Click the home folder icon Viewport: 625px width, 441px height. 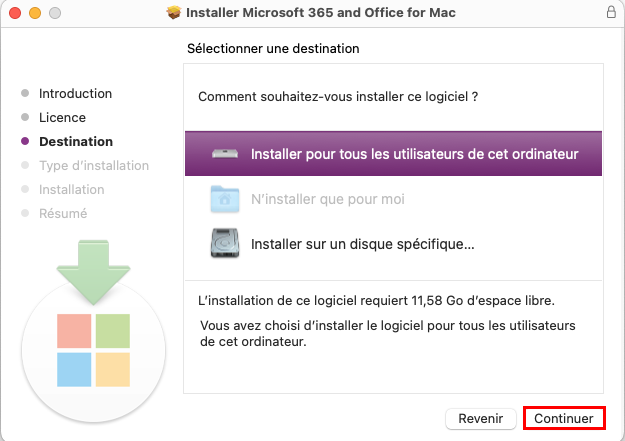225,199
